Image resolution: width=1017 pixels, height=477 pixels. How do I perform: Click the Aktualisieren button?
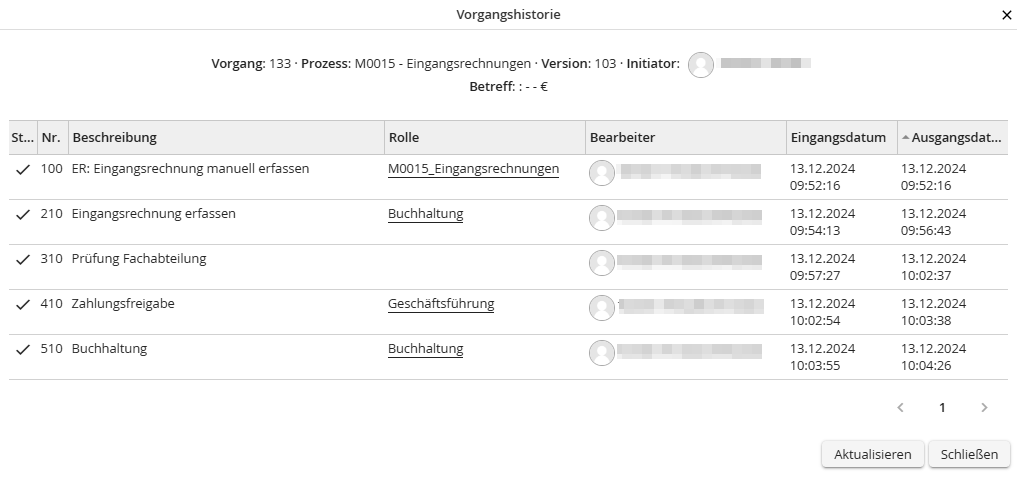872,454
